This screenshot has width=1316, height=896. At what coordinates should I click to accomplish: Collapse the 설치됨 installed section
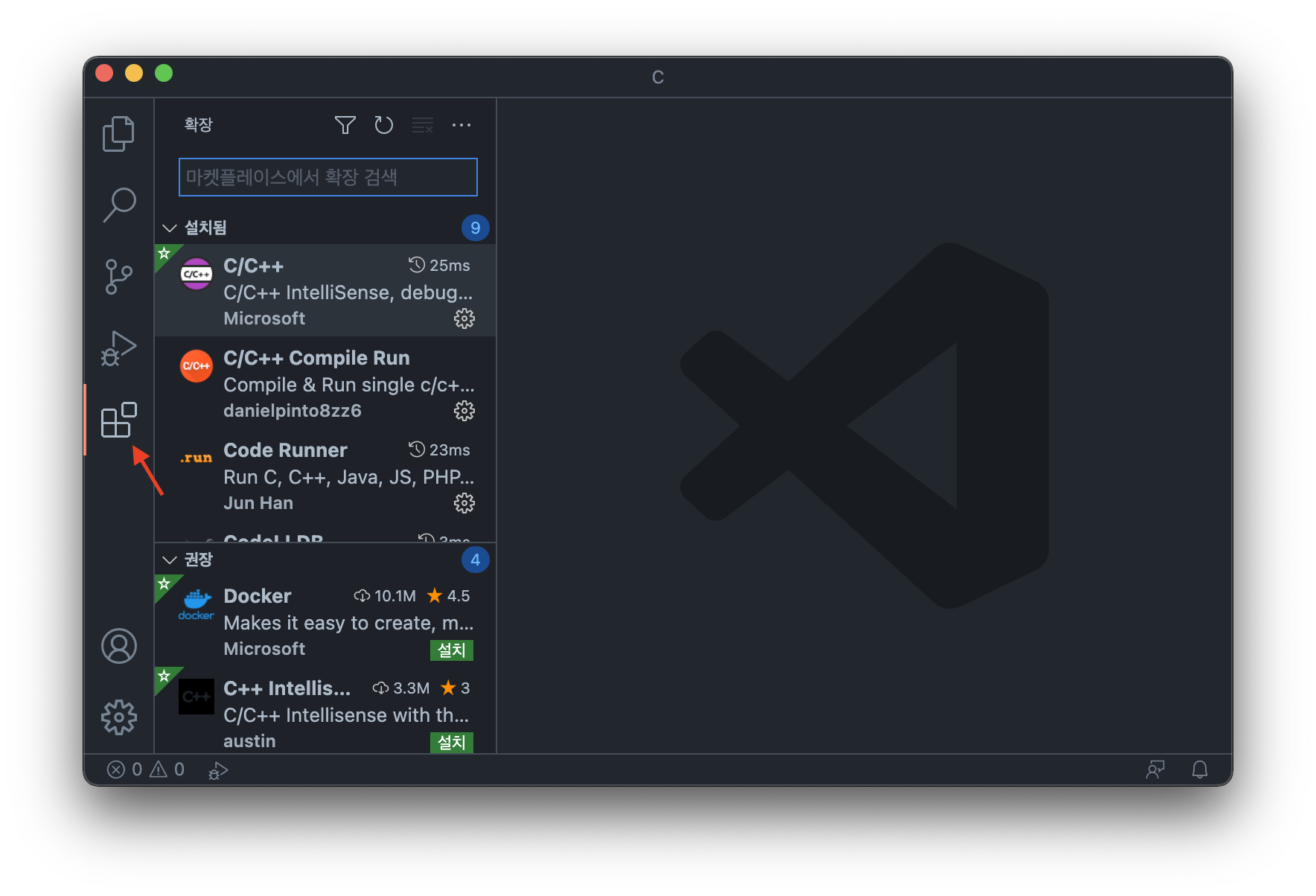point(170,228)
